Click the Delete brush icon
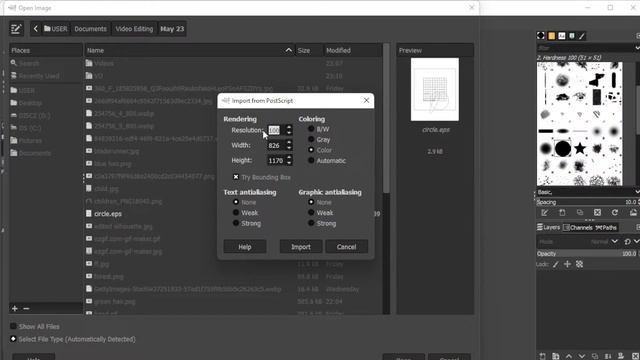This screenshot has height=360, width=640. [597, 213]
